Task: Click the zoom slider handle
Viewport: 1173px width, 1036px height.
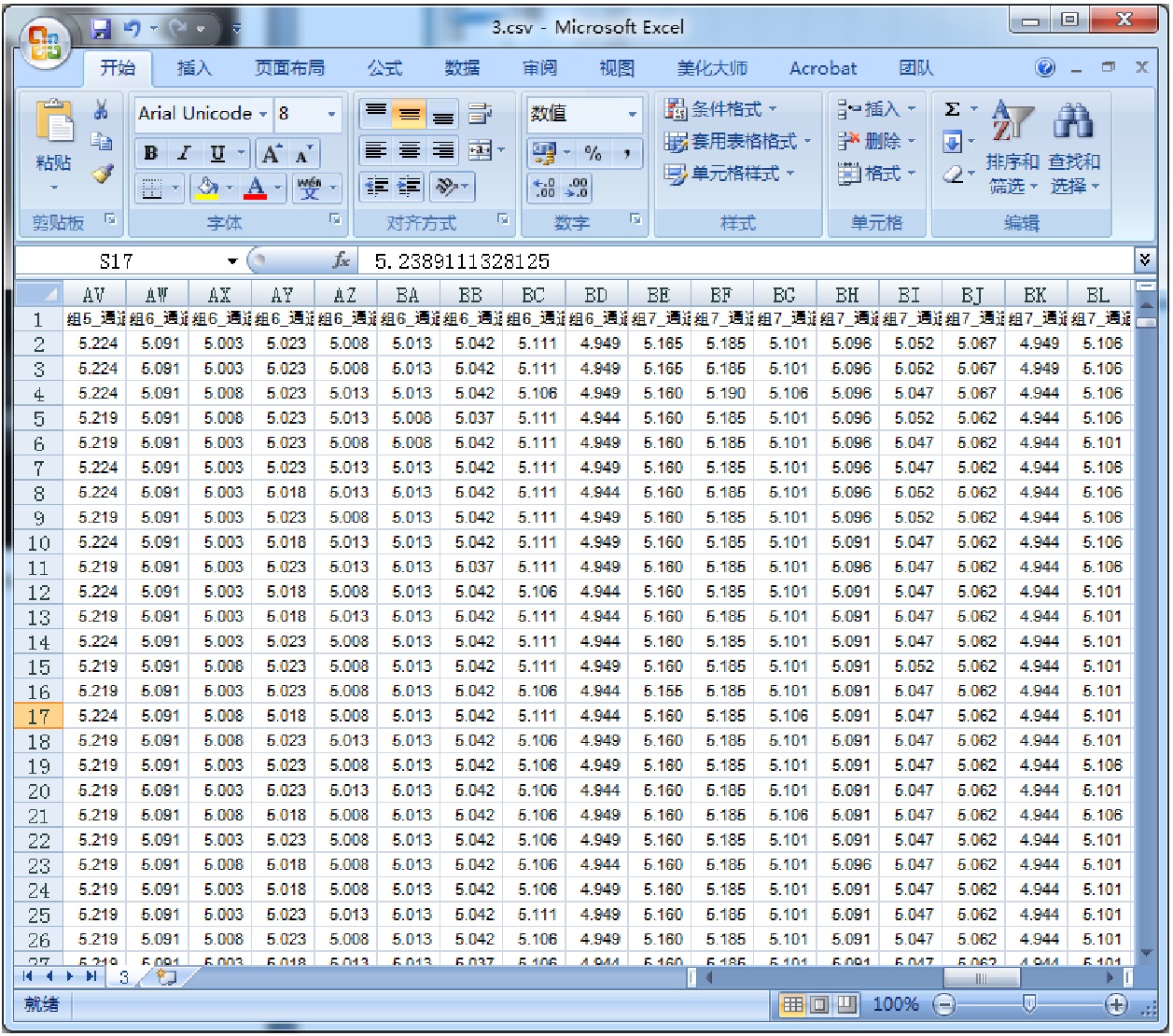Action: (1029, 1004)
